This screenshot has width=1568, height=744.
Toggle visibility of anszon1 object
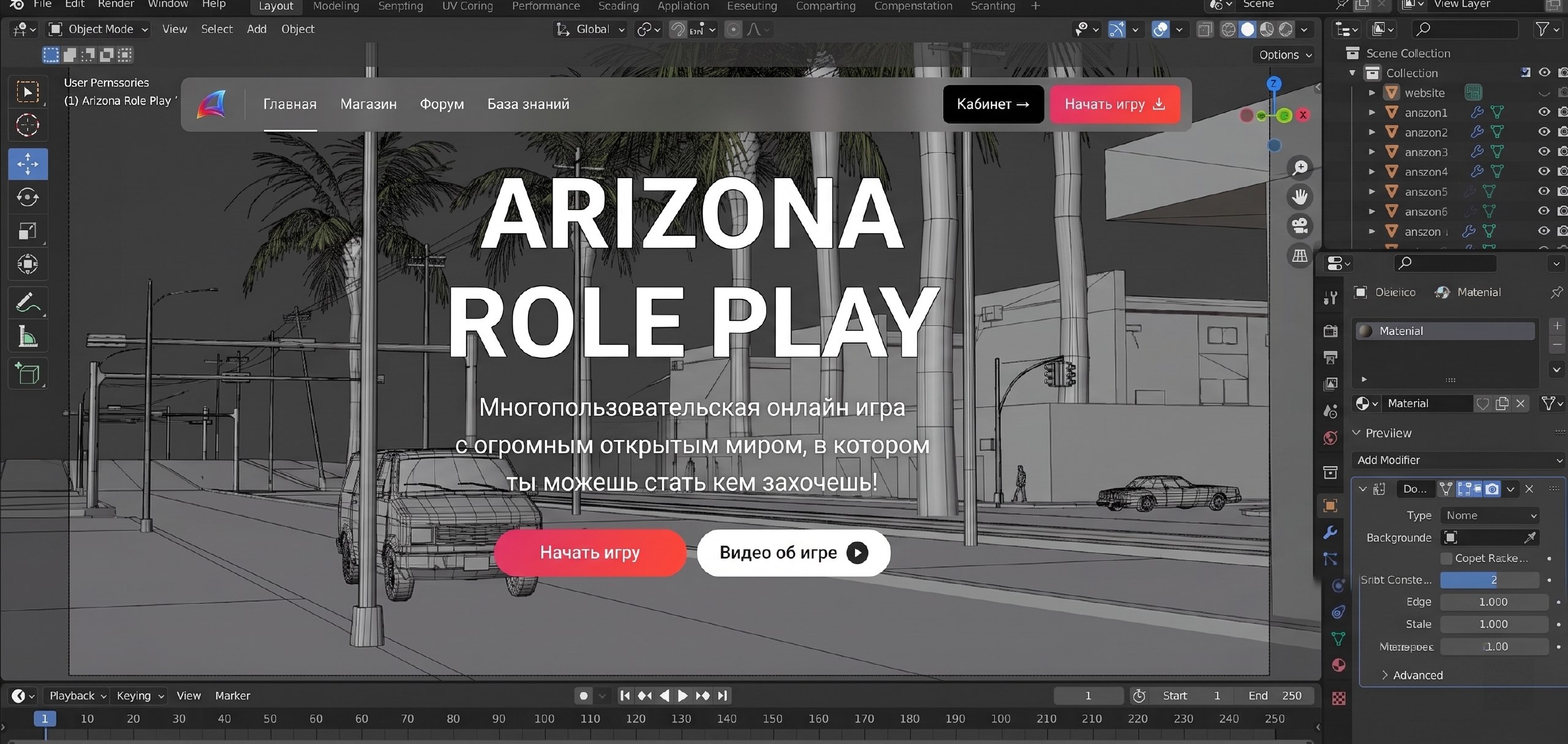point(1544,112)
